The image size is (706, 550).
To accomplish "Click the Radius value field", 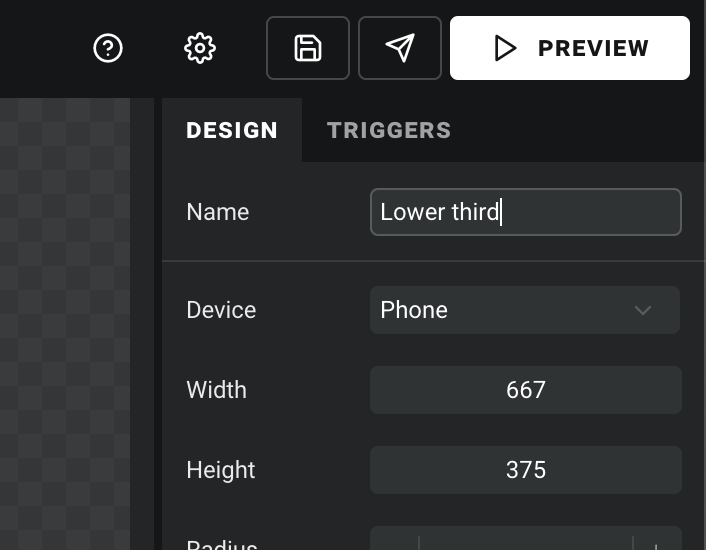I will click(x=526, y=542).
